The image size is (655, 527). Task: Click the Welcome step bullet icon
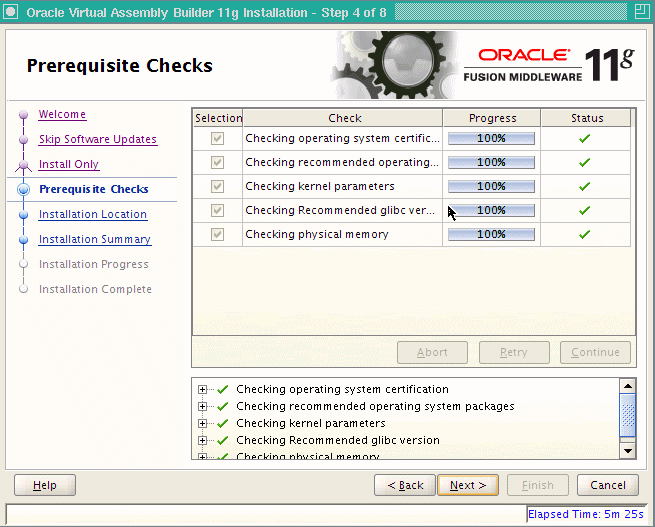[x=23, y=114]
